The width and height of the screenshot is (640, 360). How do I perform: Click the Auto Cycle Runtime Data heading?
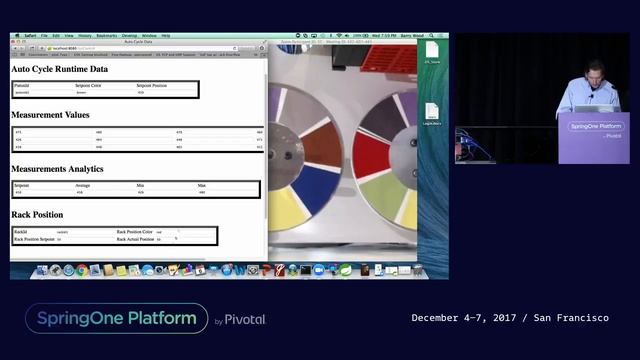pos(60,69)
